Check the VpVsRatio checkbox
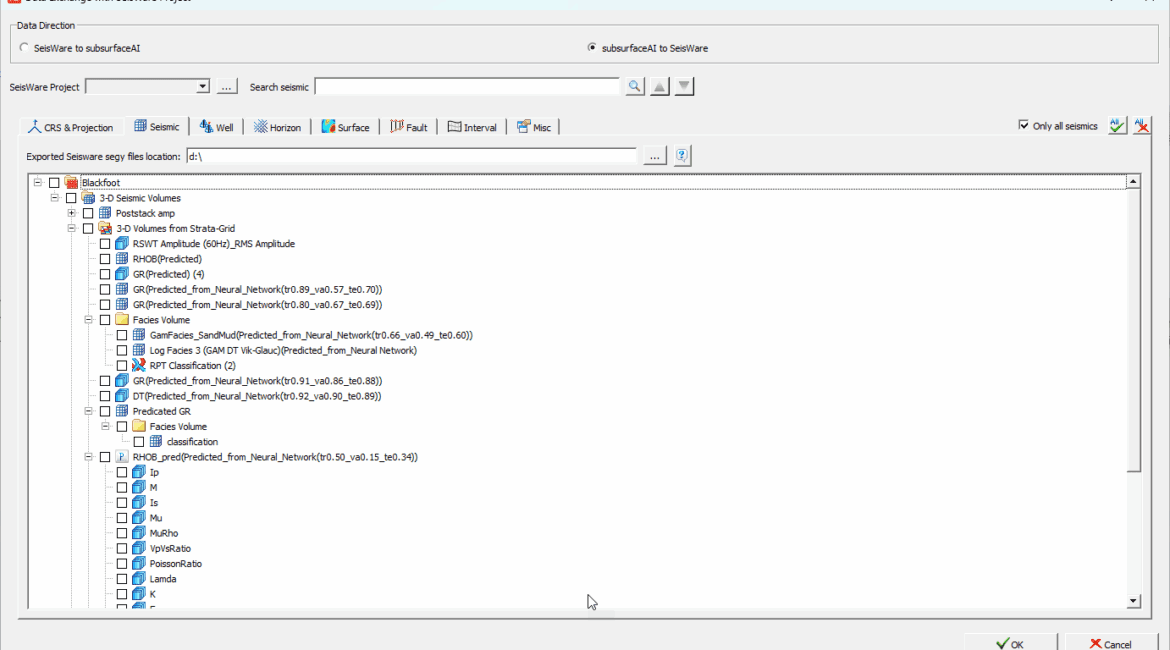This screenshot has height=650, width=1170. tap(122, 549)
